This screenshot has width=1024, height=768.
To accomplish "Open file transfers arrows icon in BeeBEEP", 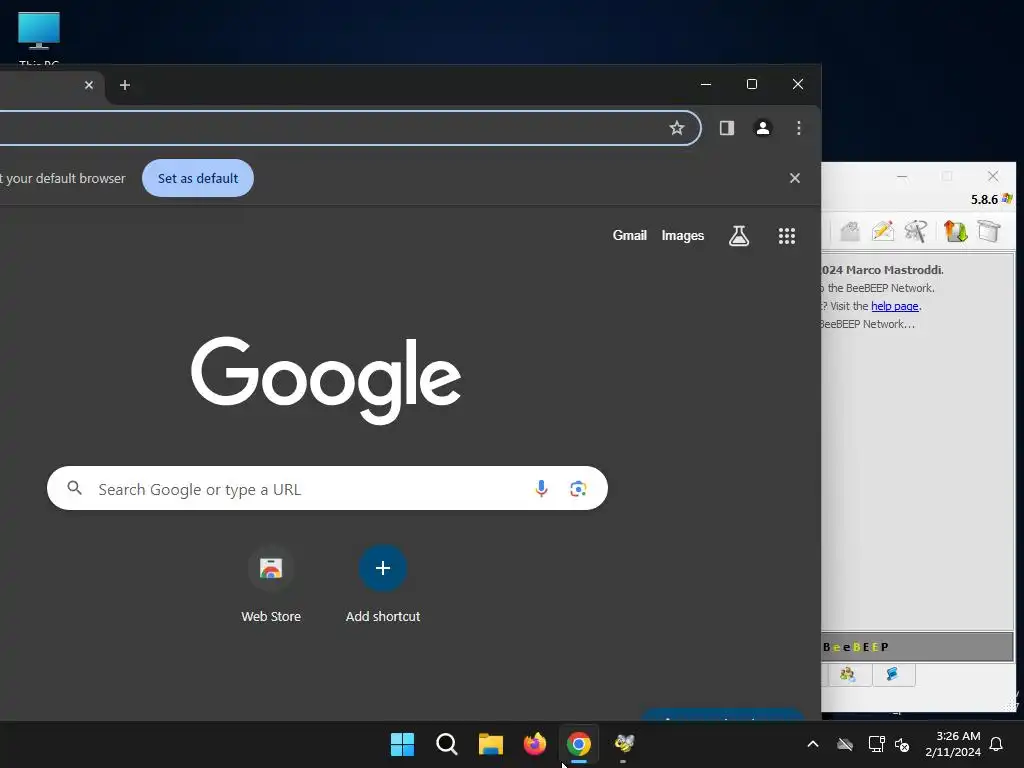I will pos(955,231).
